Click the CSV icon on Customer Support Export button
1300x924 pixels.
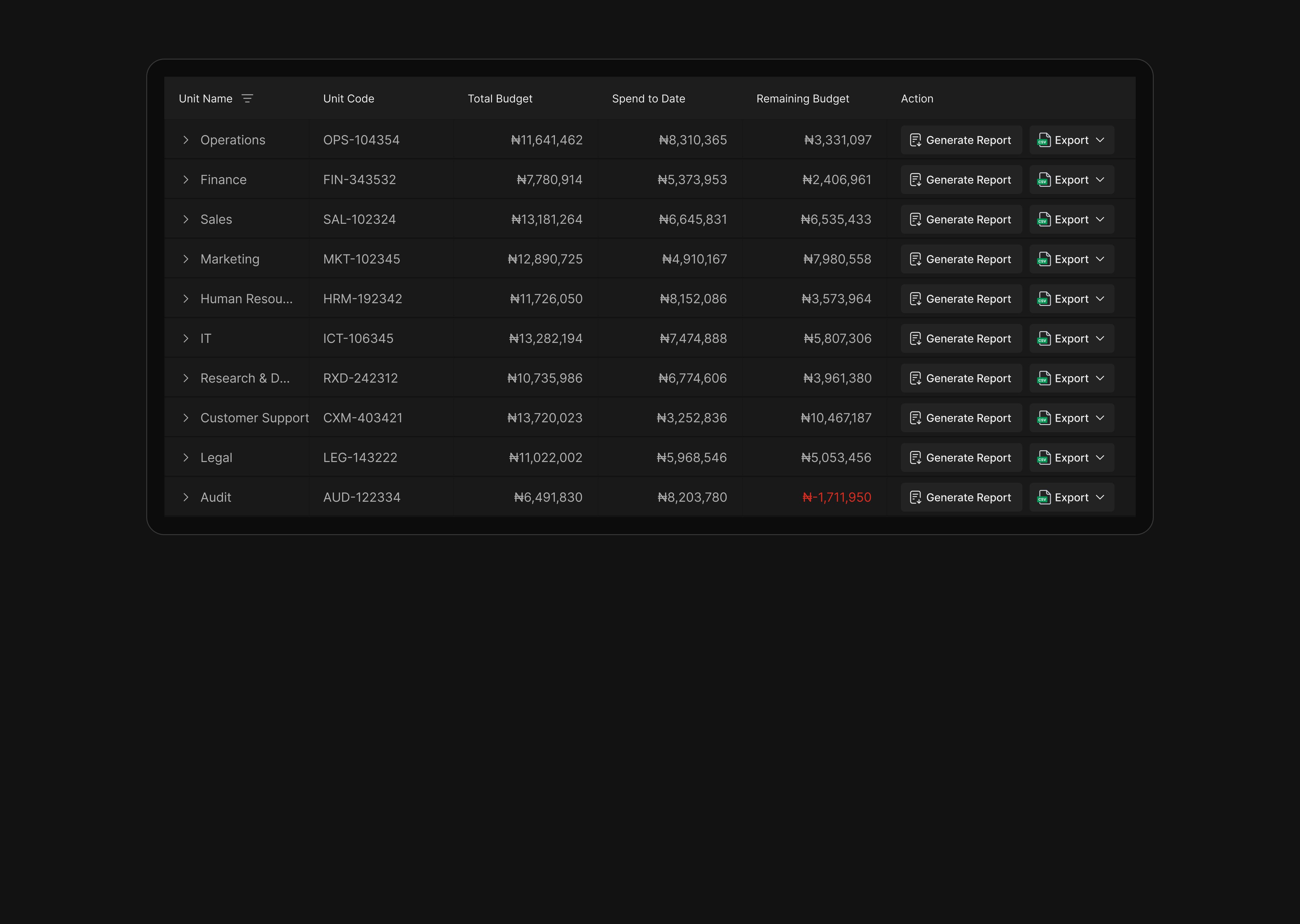point(1043,417)
